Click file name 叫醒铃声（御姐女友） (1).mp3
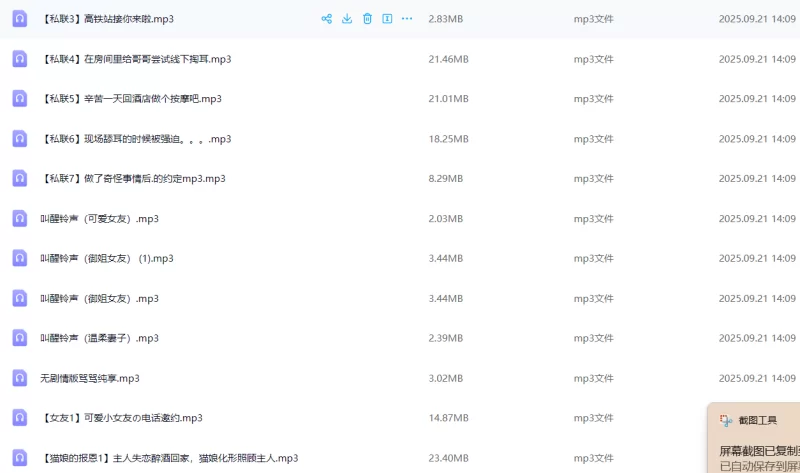The image size is (800, 473). pos(107,258)
